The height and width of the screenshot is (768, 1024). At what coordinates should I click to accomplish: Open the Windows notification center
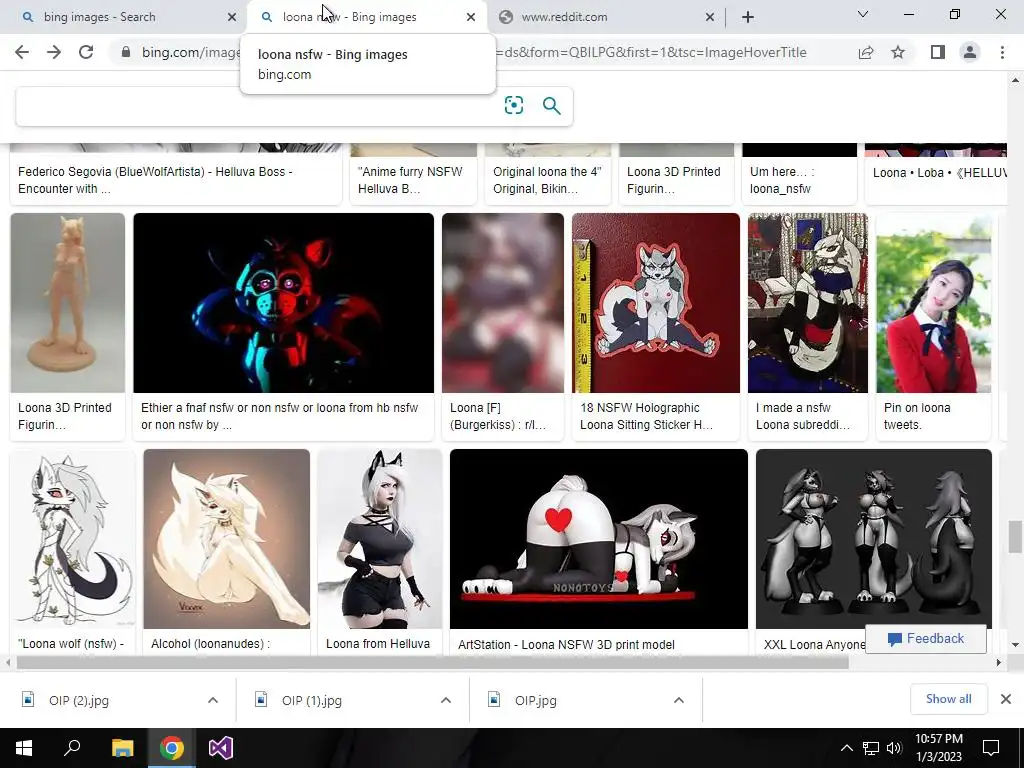point(991,748)
